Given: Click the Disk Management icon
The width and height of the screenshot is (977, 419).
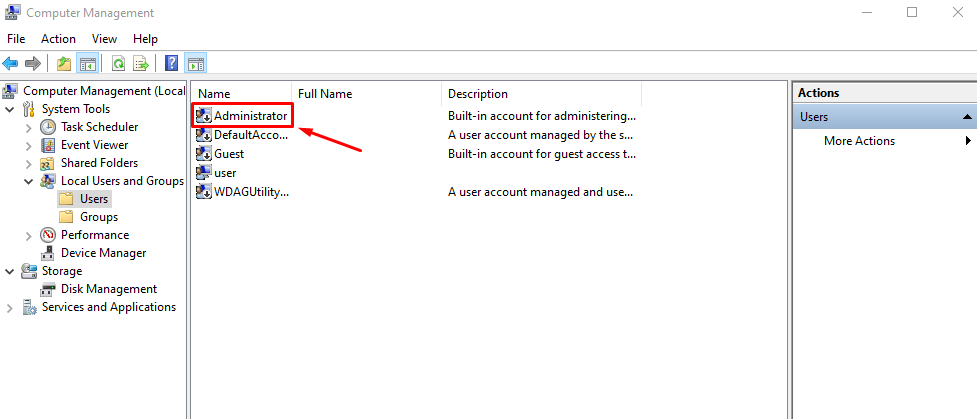Looking at the screenshot, I should pos(47,289).
